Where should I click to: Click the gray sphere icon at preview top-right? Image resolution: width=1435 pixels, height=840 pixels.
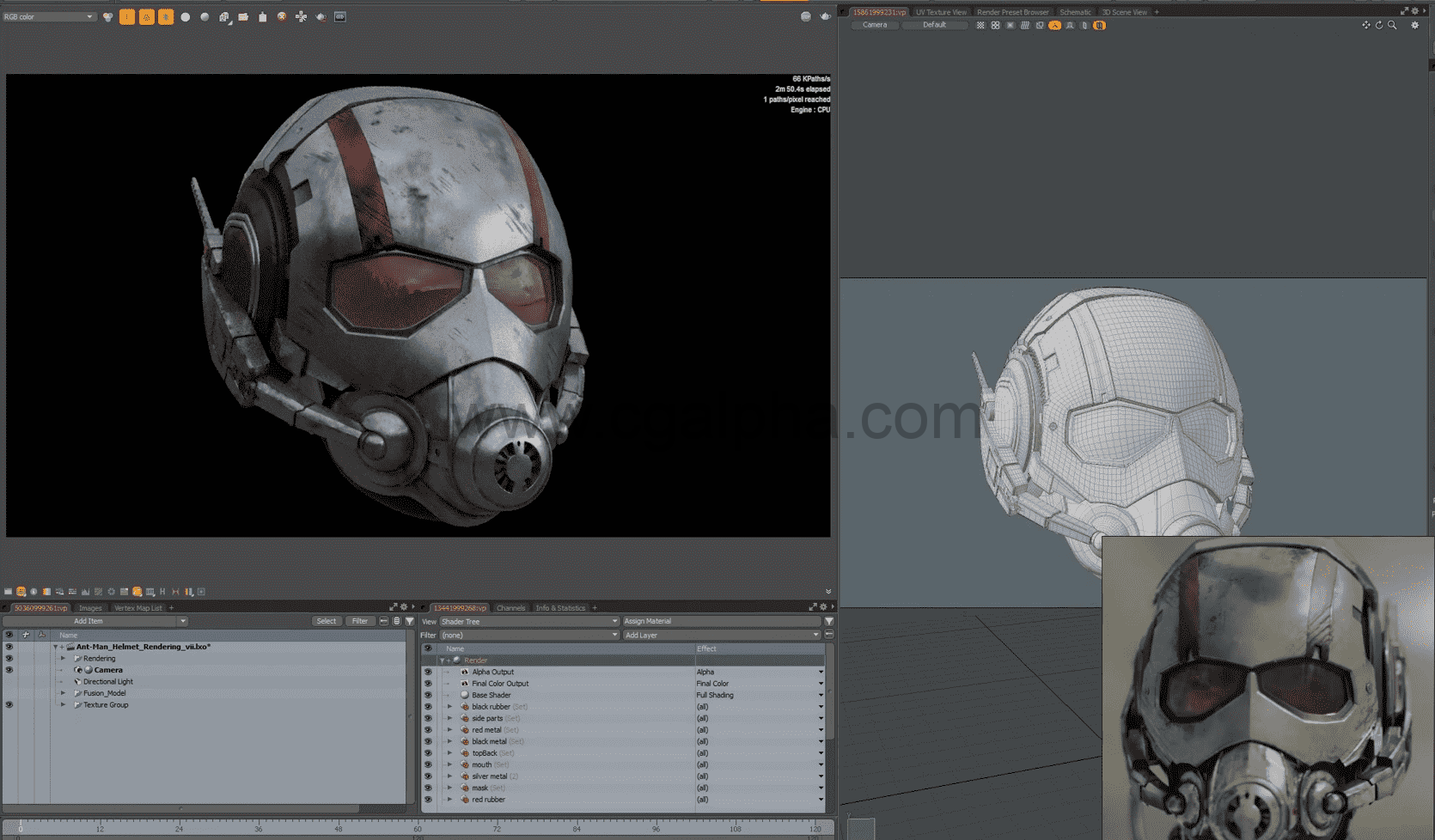point(806,16)
